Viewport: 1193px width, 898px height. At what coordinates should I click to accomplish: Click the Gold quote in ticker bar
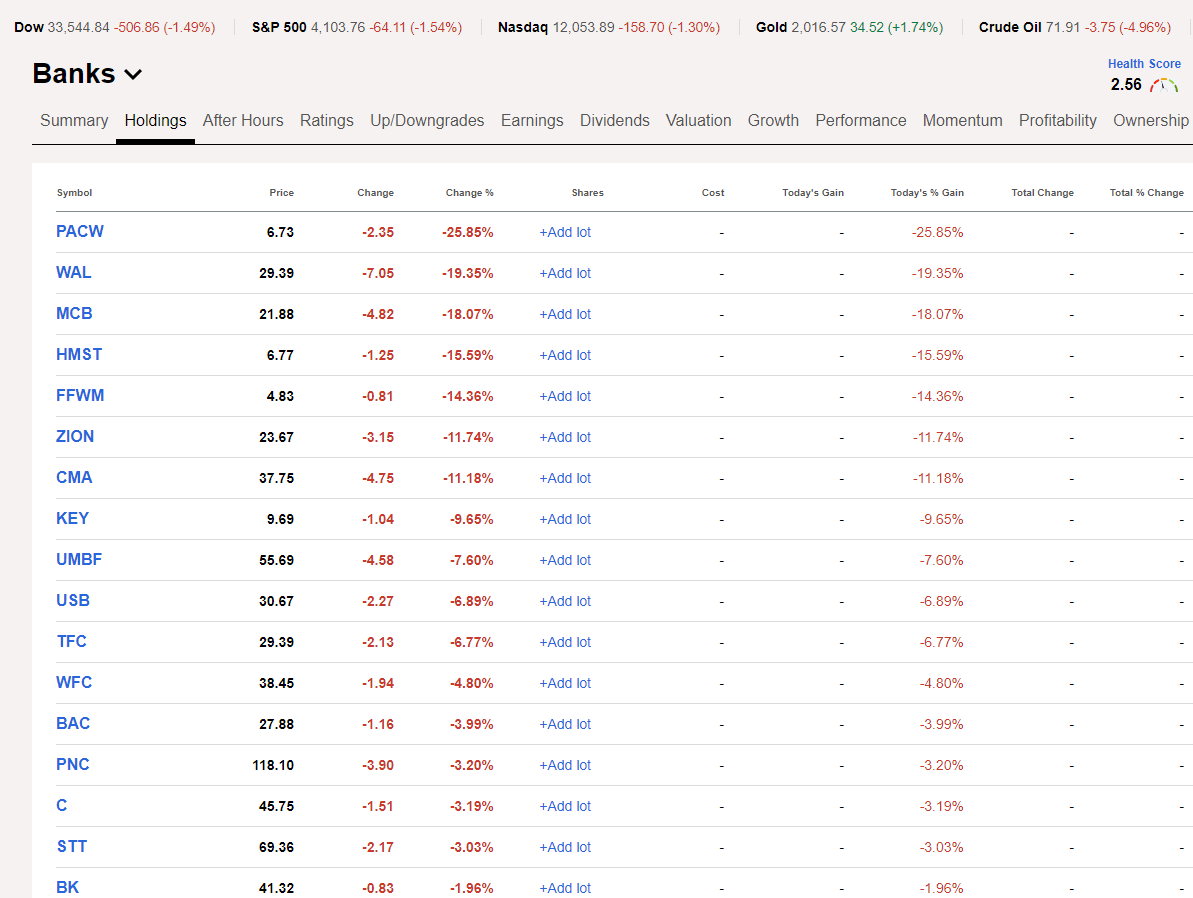click(x=849, y=27)
